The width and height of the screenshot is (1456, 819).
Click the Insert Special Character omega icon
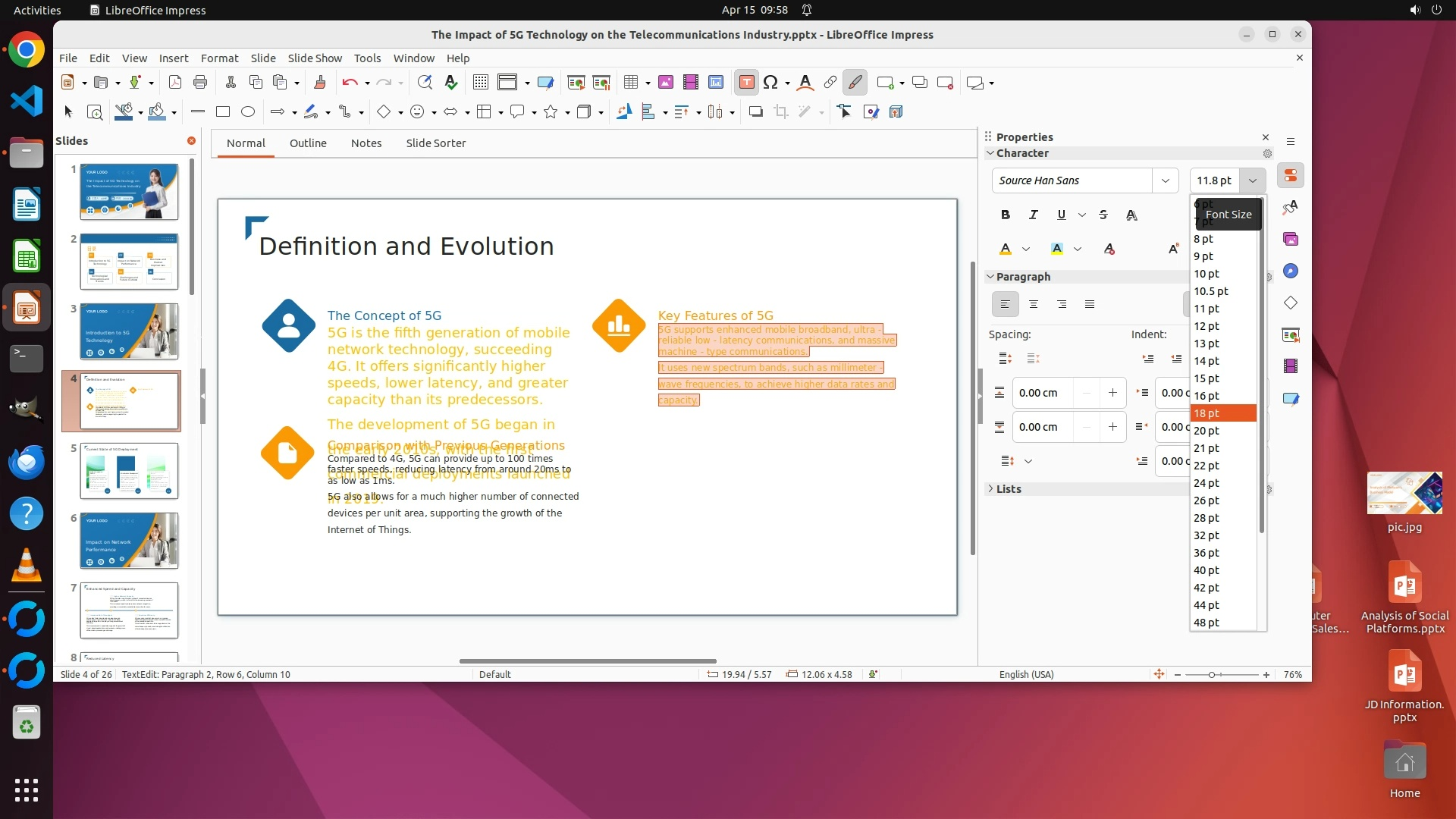pos(770,83)
